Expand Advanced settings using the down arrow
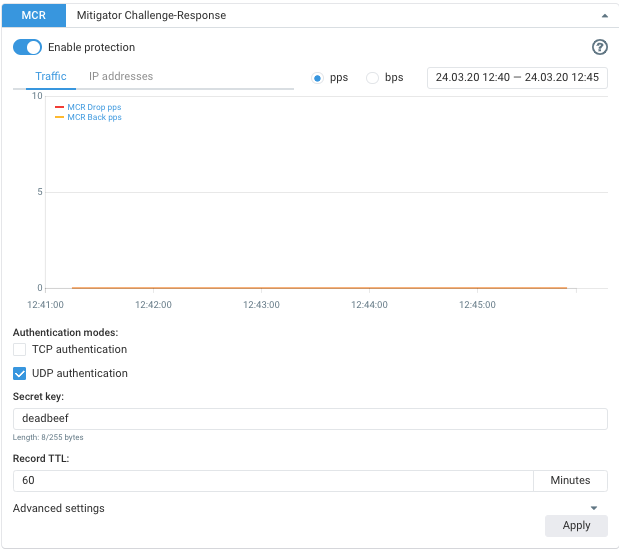 (x=595, y=509)
